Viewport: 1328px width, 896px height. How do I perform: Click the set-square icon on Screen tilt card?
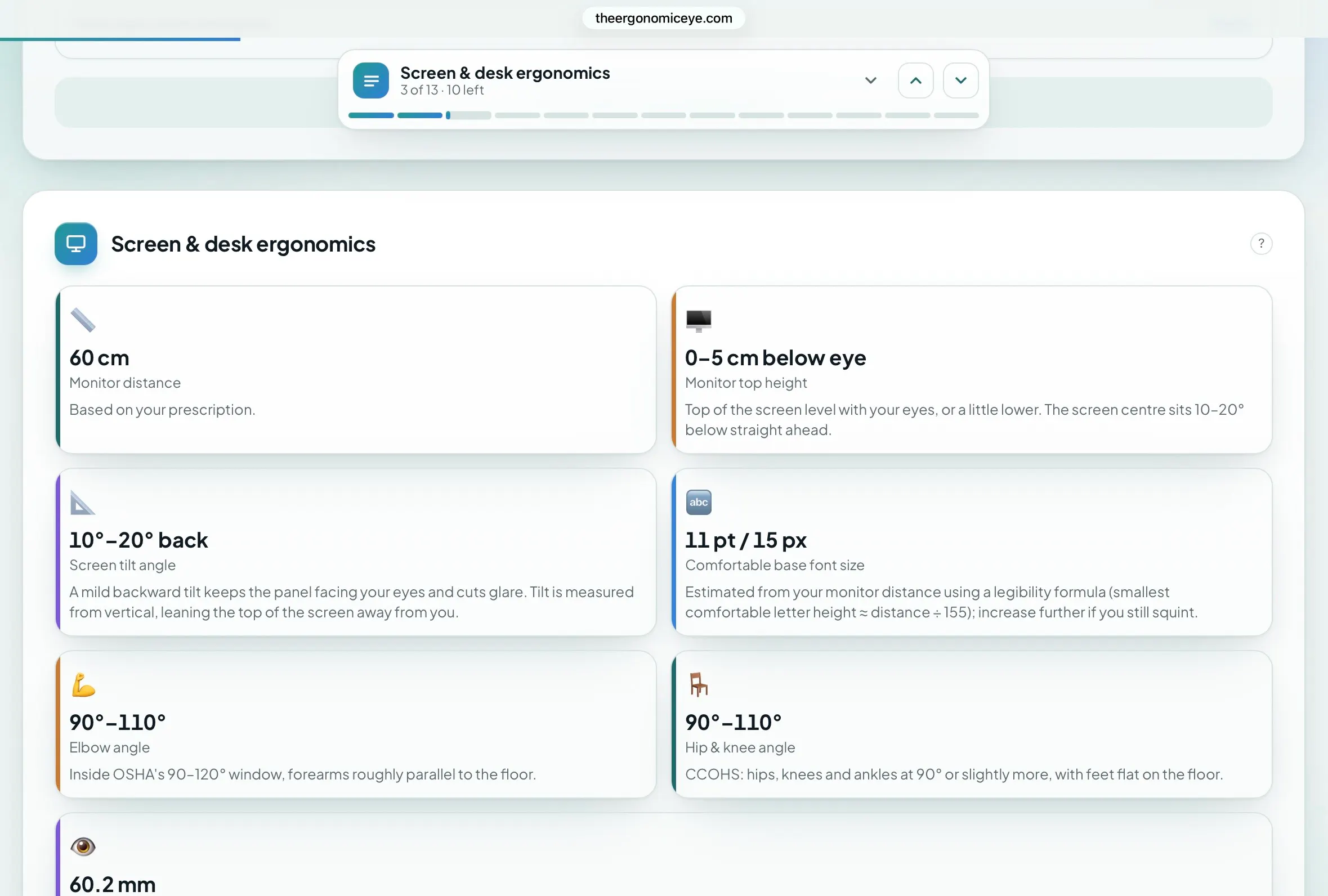83,503
